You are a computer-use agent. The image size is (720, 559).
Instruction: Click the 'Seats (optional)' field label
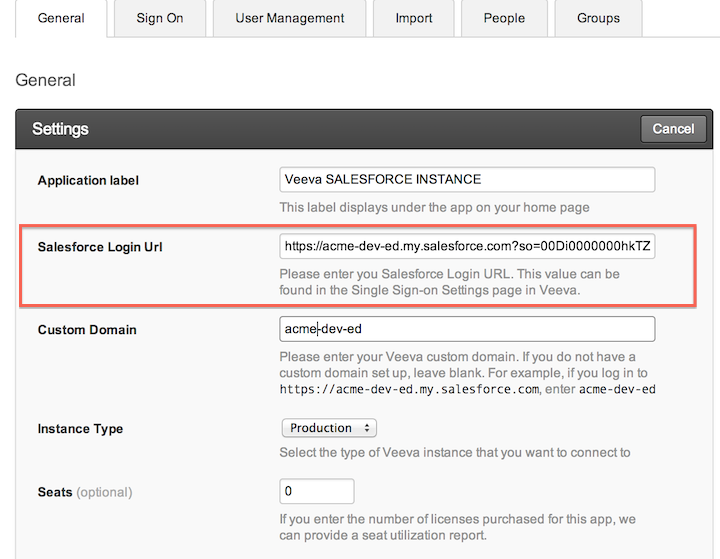click(85, 492)
